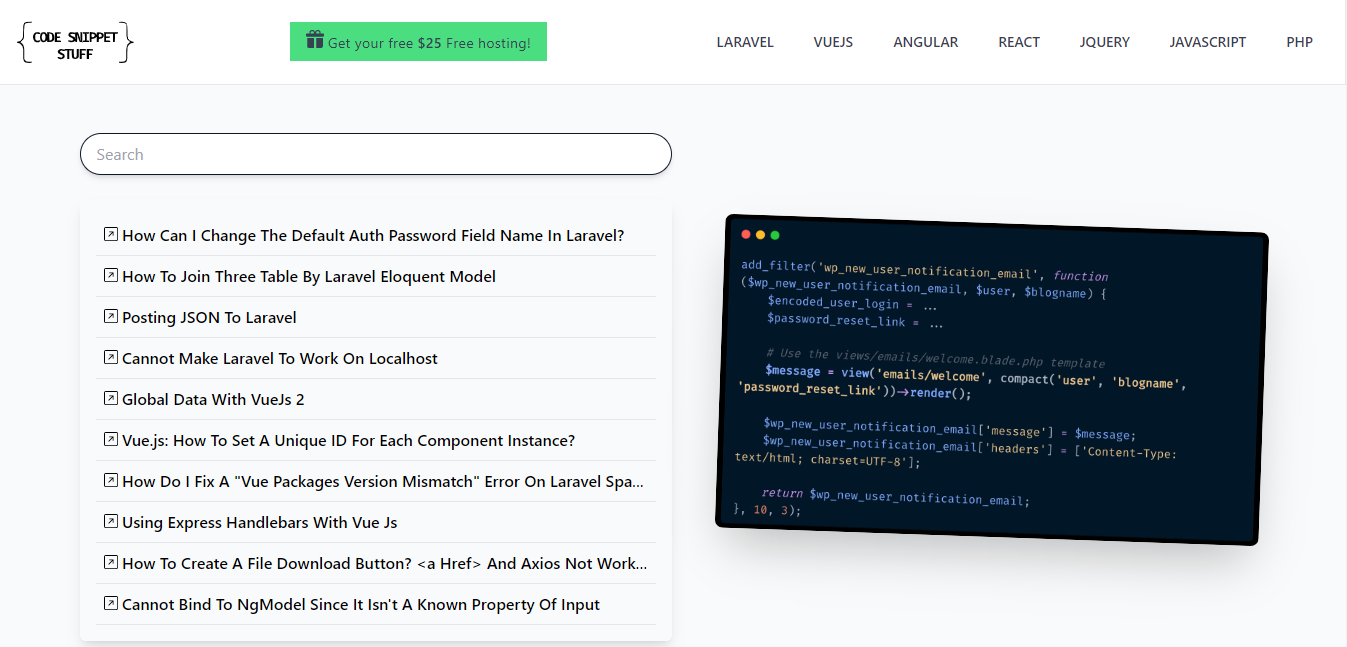Click the code snippet preview image

tap(992, 380)
